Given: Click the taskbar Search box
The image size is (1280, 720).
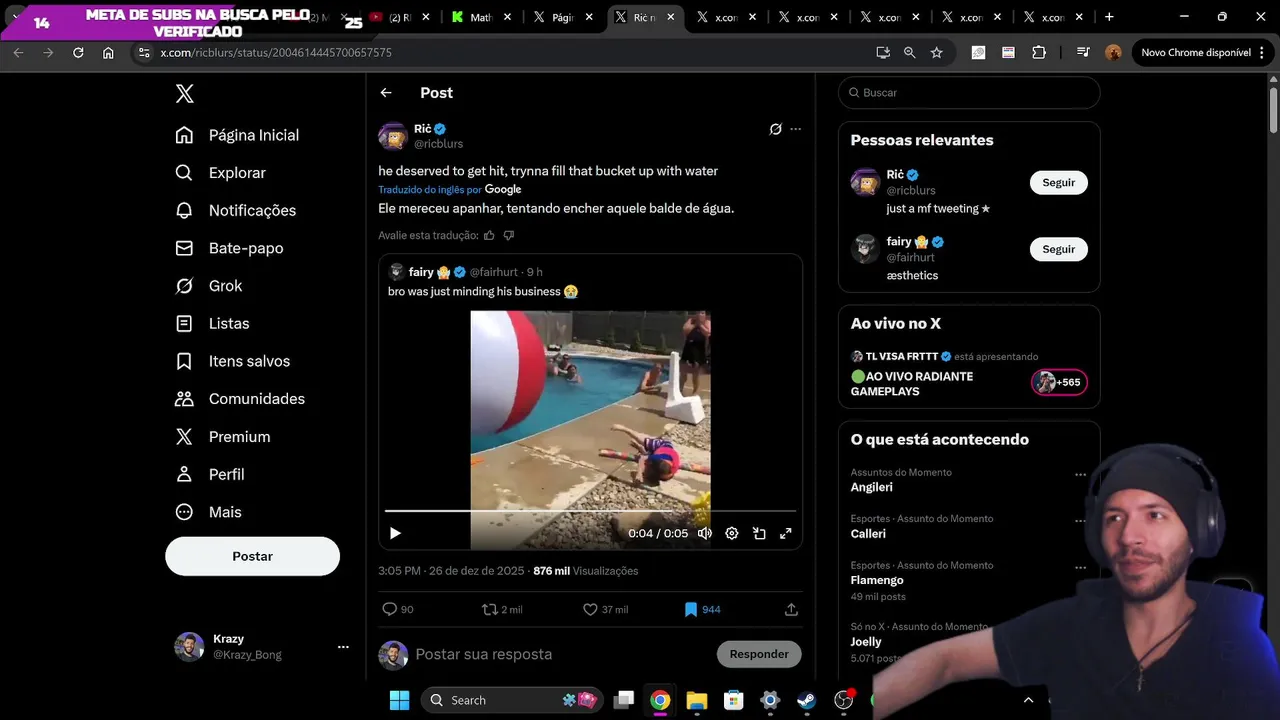Looking at the screenshot, I should 513,700.
